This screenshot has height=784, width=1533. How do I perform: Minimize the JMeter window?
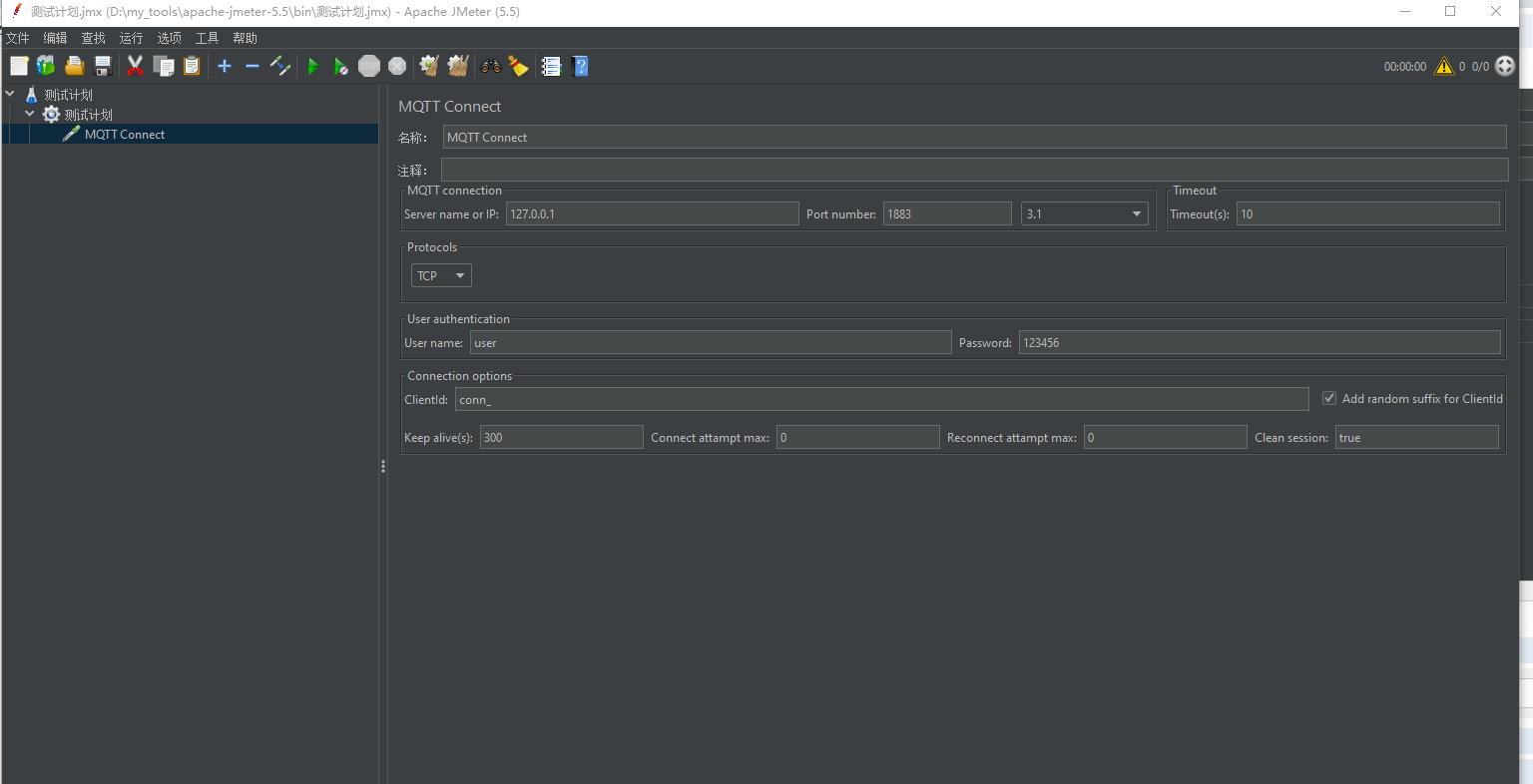point(1405,12)
